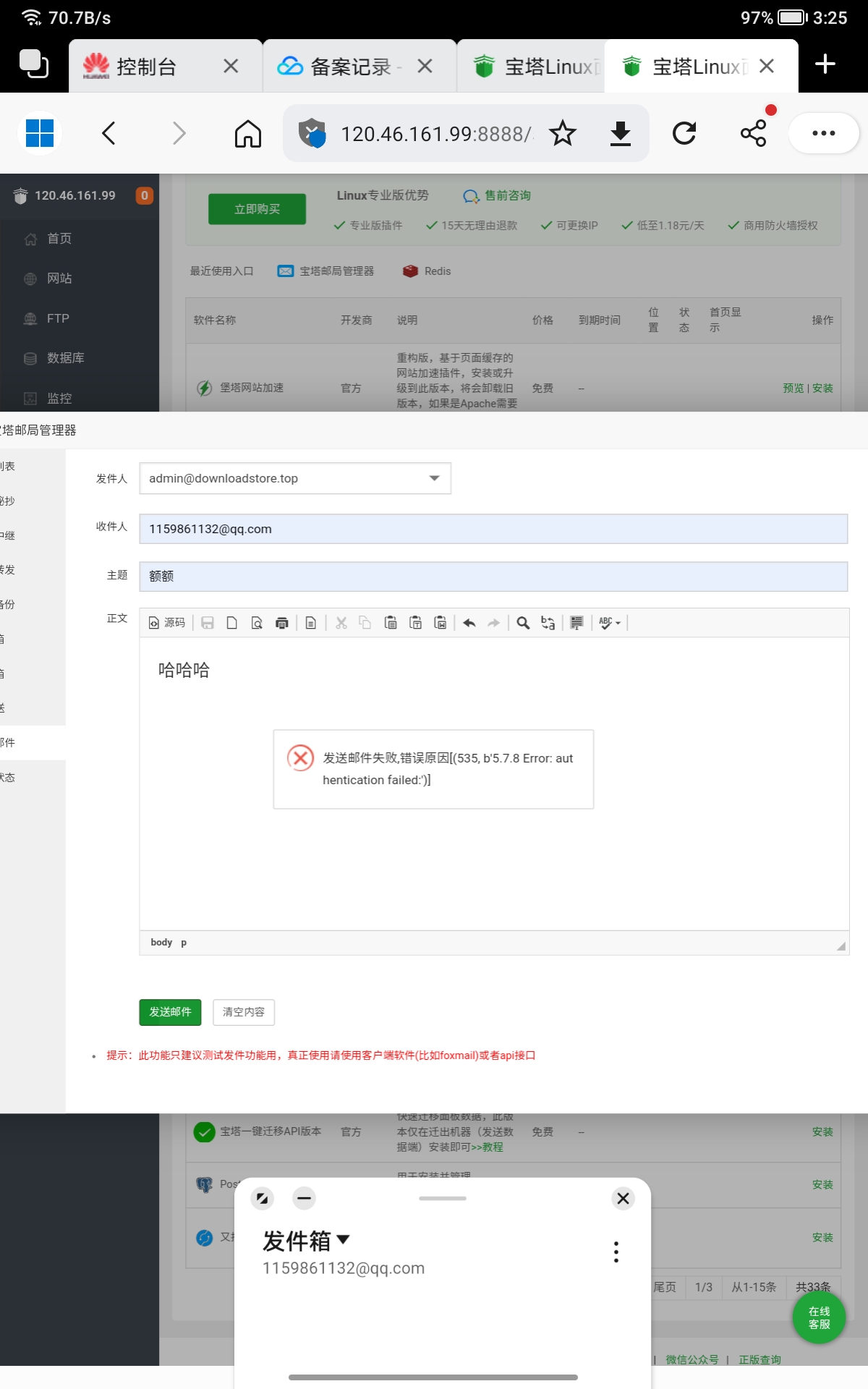Click the share icon in browser toolbar

point(754,134)
